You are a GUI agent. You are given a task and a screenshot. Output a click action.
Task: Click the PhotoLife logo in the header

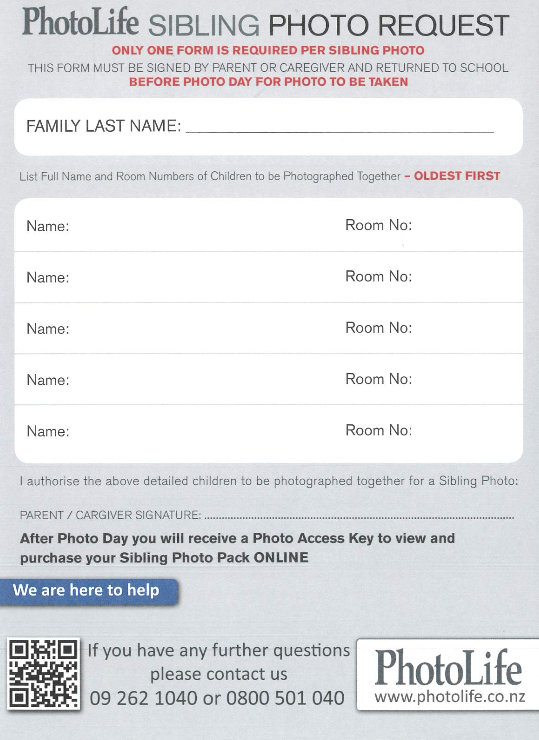pos(80,22)
